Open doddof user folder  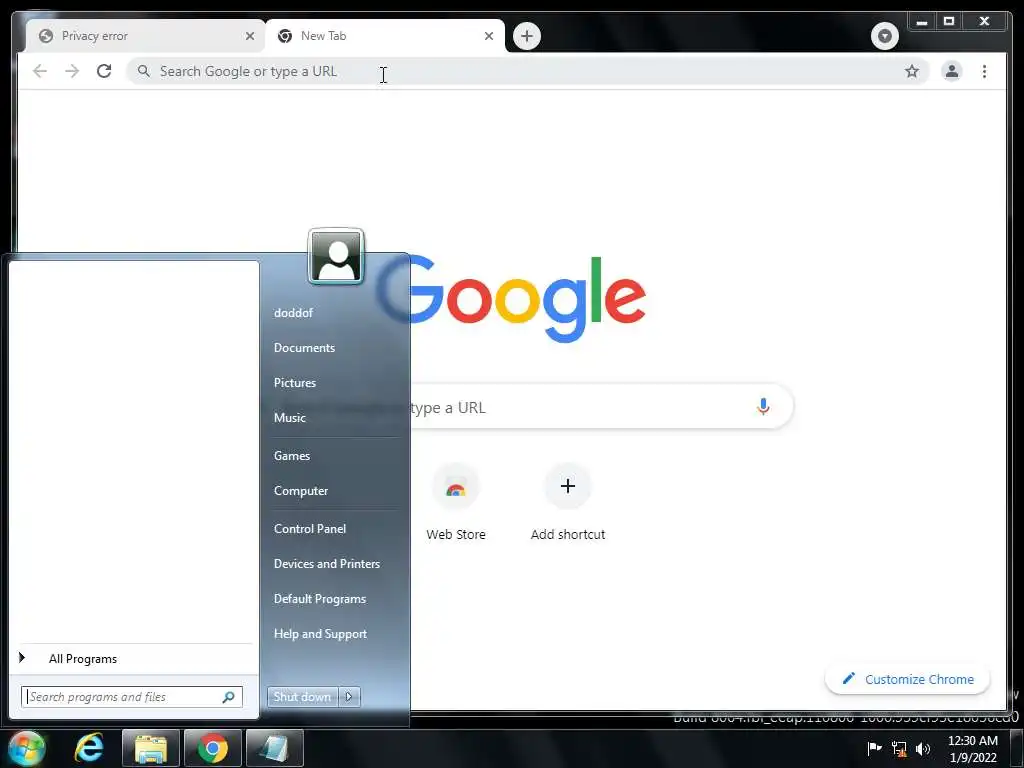pos(293,313)
